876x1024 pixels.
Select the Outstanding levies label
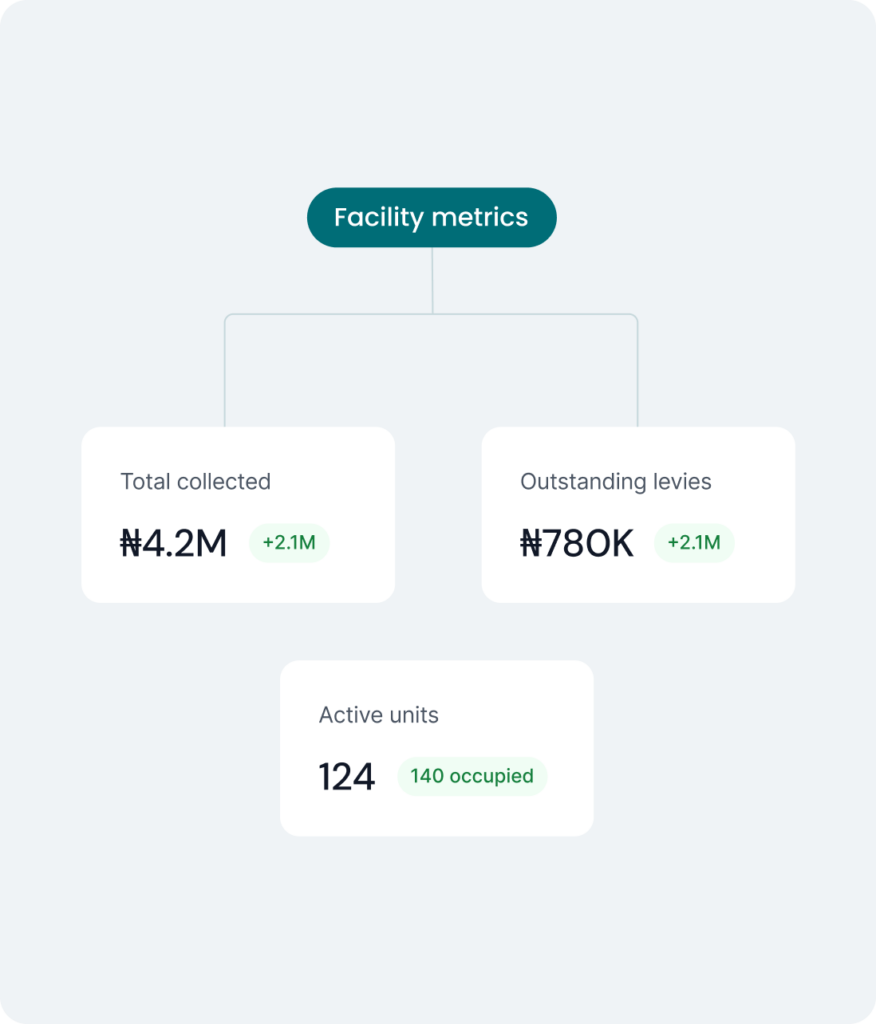tap(615, 481)
